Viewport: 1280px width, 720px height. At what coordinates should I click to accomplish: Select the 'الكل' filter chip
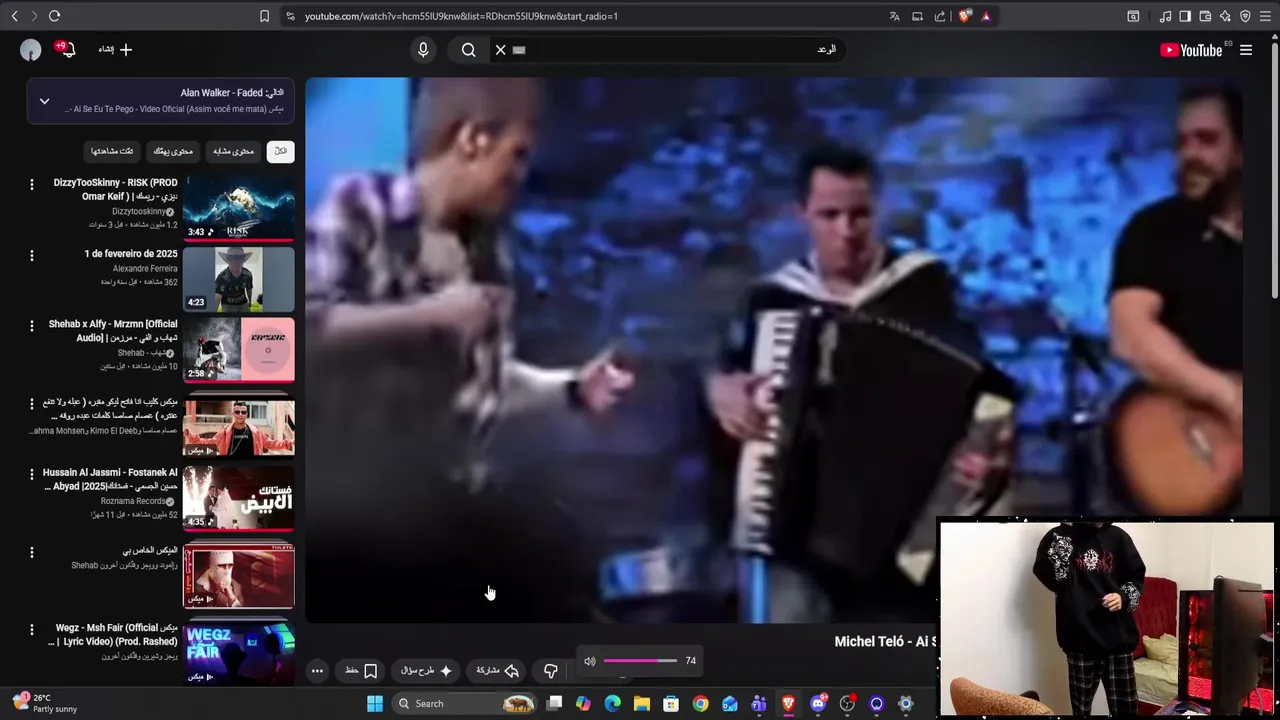click(281, 151)
